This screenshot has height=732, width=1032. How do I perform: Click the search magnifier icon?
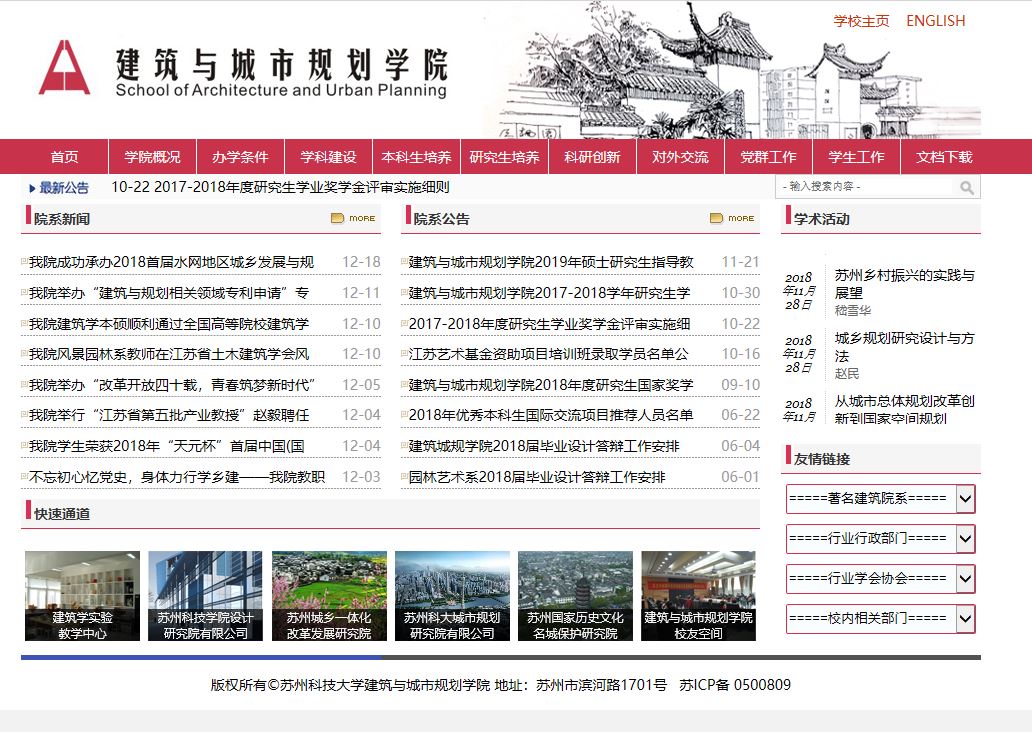click(966, 187)
